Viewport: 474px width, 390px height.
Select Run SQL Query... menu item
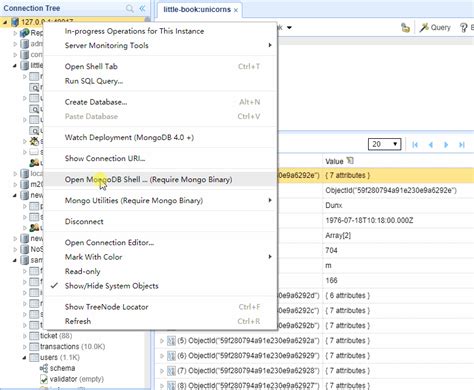coord(161,81)
